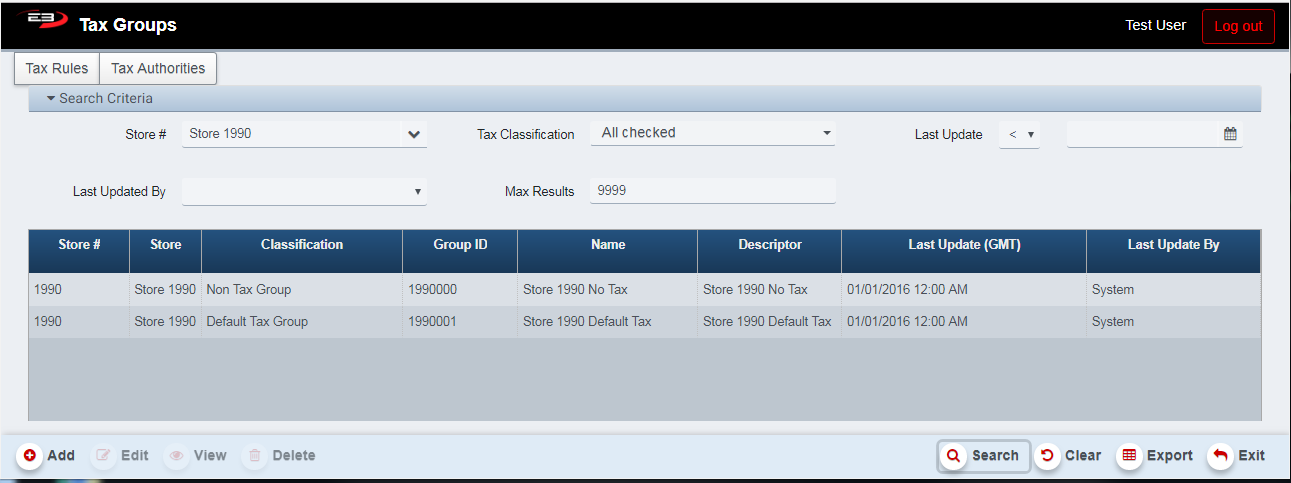Click the Max Results input field
Image resolution: width=1291 pixels, height=483 pixels.
(x=712, y=190)
